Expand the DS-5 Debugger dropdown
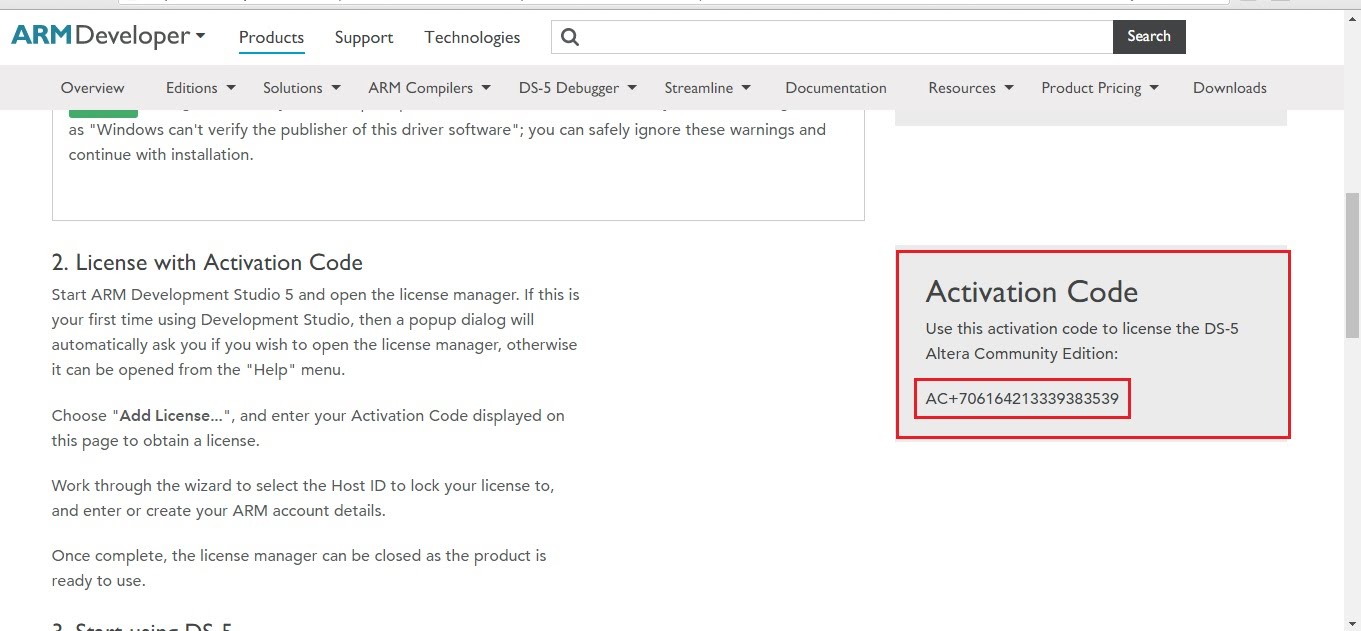 tap(578, 88)
